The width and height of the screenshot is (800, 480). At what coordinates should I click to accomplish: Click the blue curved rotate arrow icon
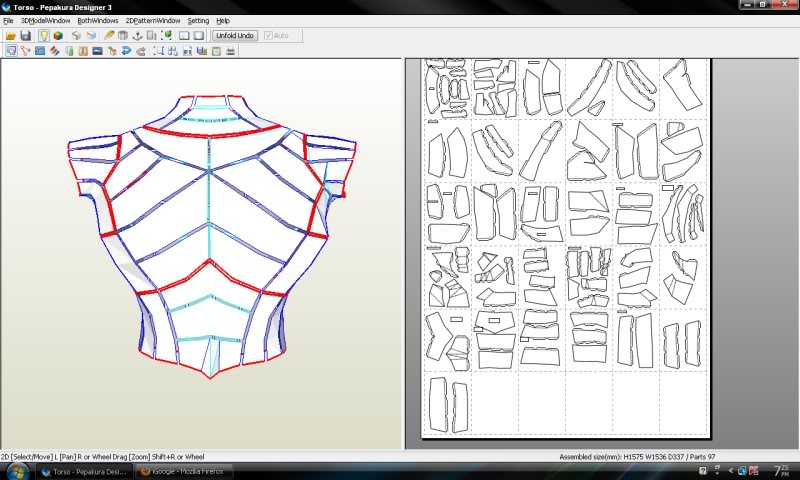point(127,51)
